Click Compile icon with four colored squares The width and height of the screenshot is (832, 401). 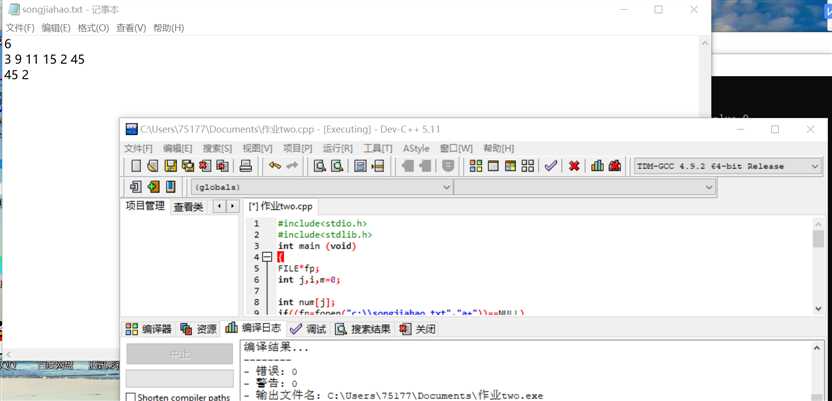476,166
